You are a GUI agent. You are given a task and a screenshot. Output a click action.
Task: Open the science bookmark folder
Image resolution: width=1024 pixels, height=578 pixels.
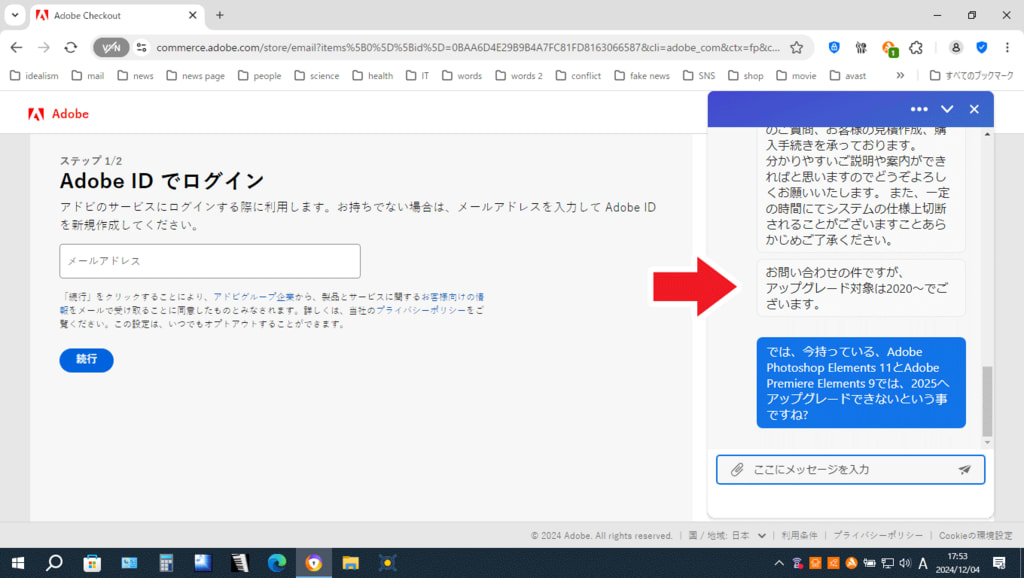(x=317, y=76)
